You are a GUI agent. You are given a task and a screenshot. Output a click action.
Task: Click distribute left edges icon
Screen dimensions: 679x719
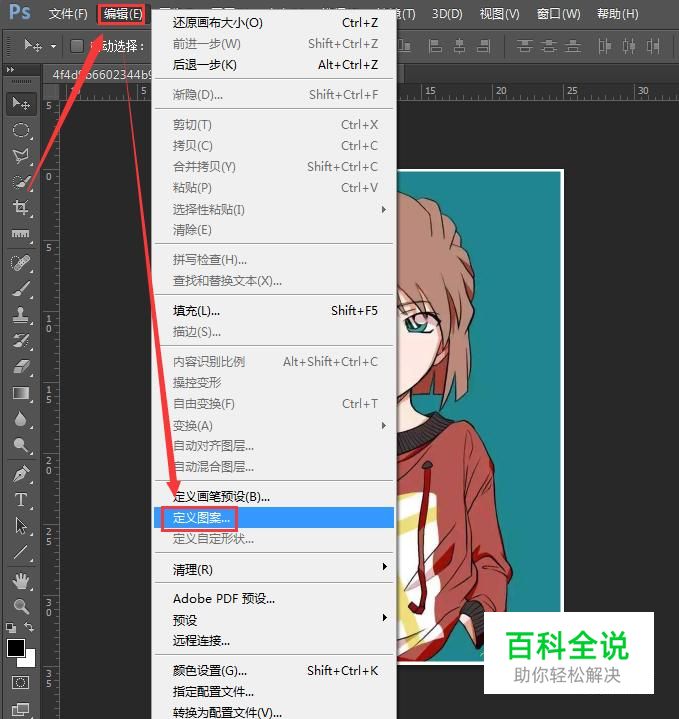point(605,46)
